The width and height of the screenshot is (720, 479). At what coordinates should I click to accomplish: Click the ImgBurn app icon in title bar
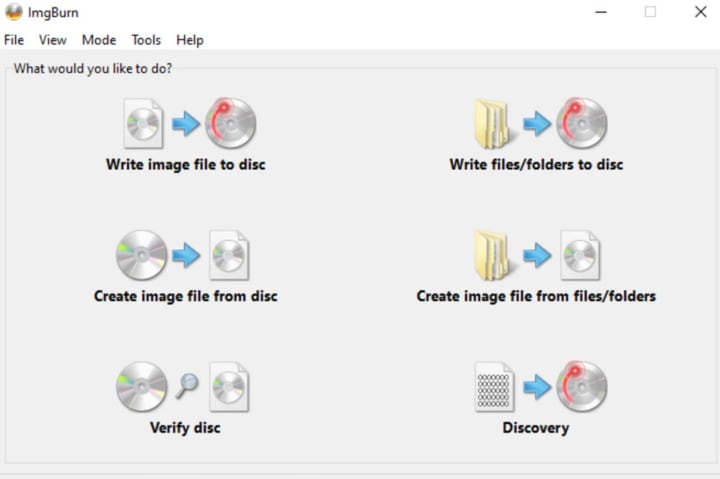pyautogui.click(x=13, y=12)
